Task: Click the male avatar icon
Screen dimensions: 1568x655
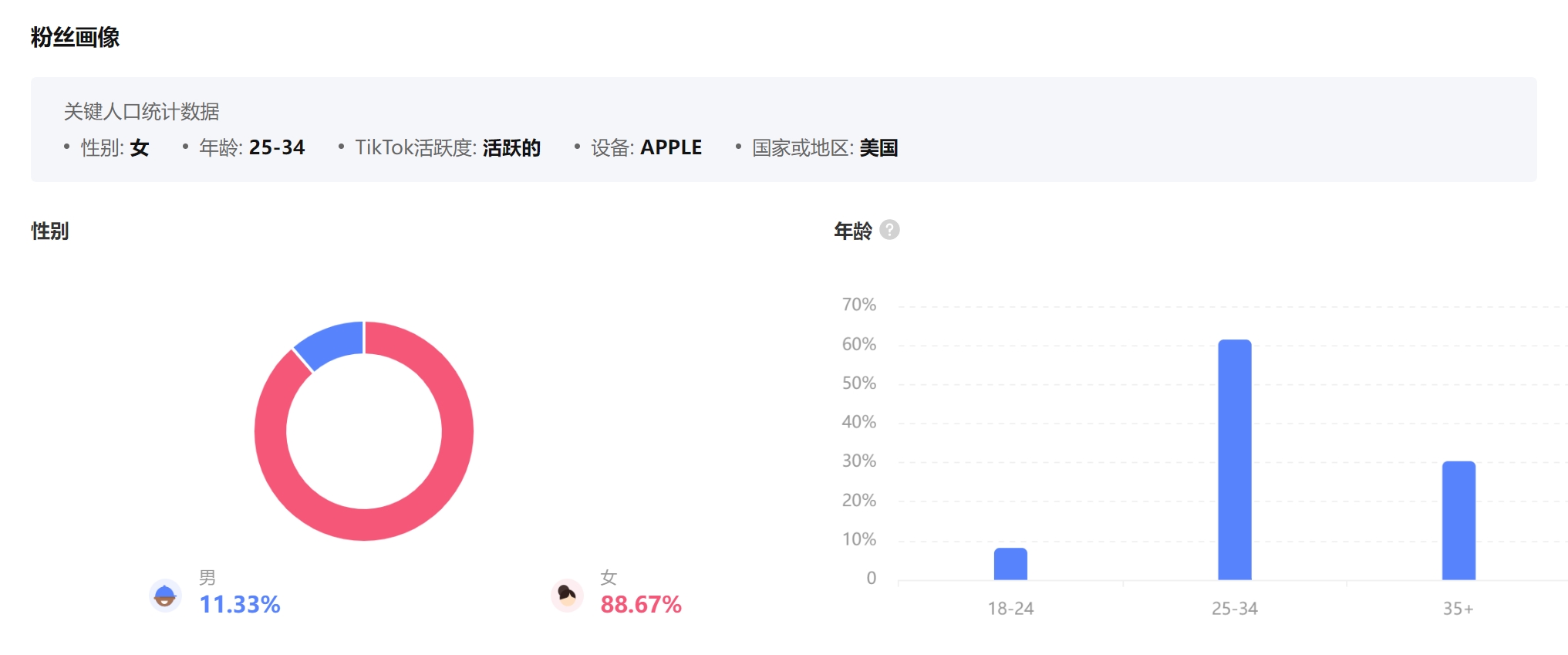Action: point(165,596)
